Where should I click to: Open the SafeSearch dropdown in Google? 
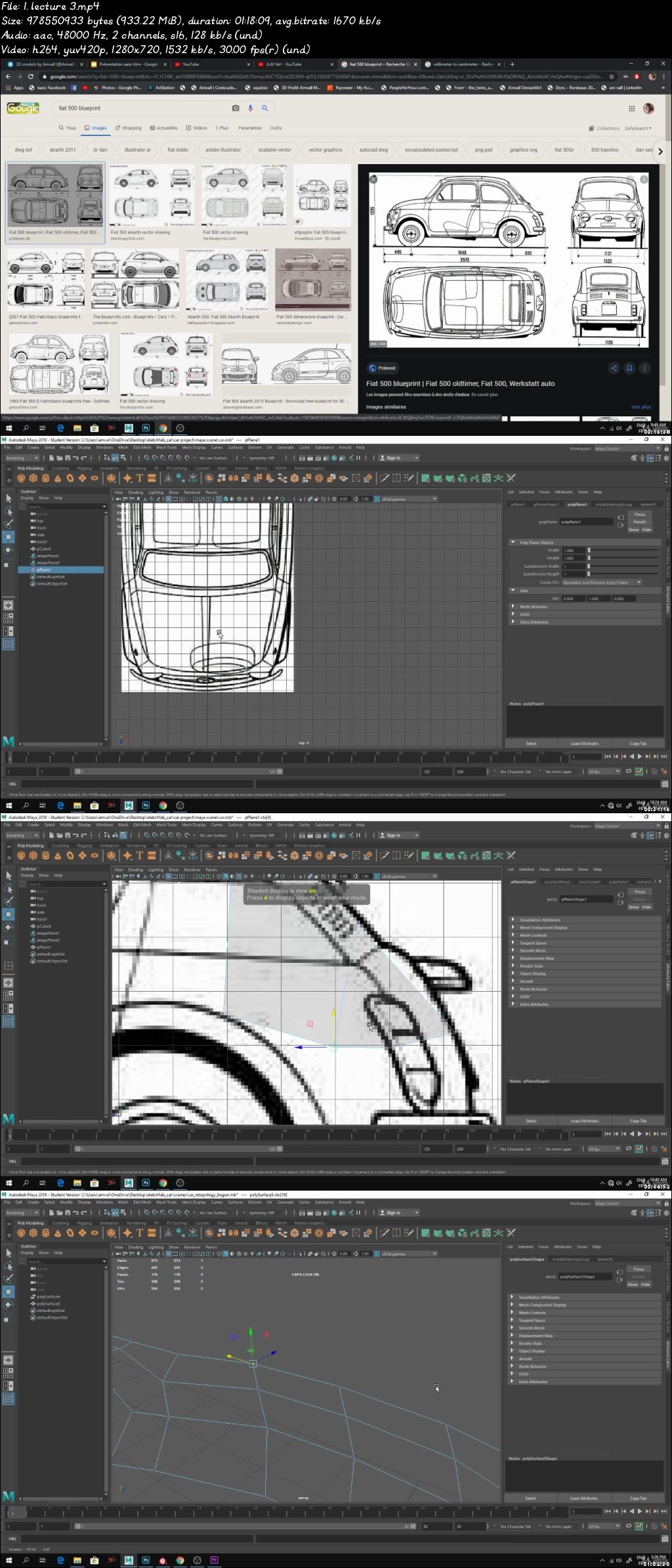click(638, 129)
